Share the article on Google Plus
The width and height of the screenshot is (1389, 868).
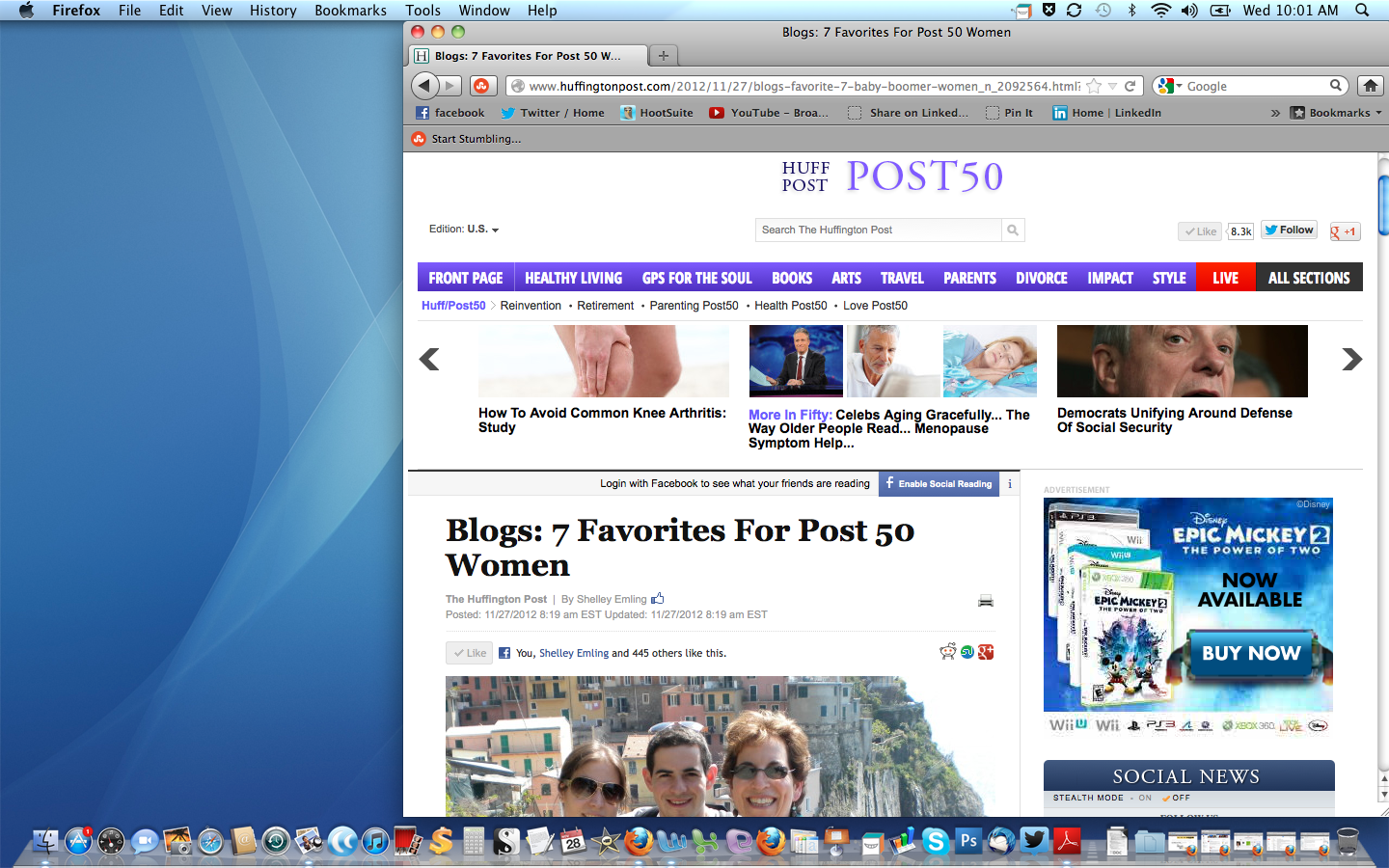986,652
